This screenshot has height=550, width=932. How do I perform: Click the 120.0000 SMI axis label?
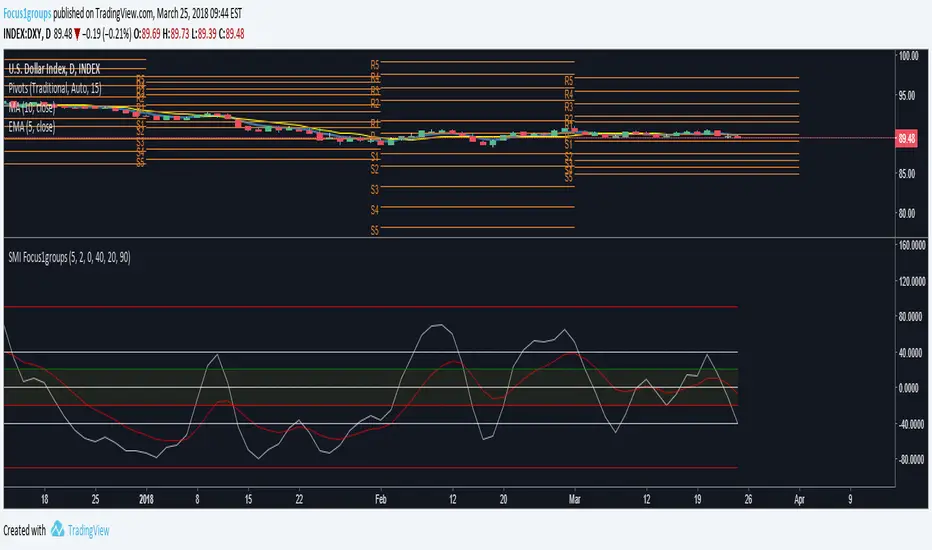coord(912,281)
